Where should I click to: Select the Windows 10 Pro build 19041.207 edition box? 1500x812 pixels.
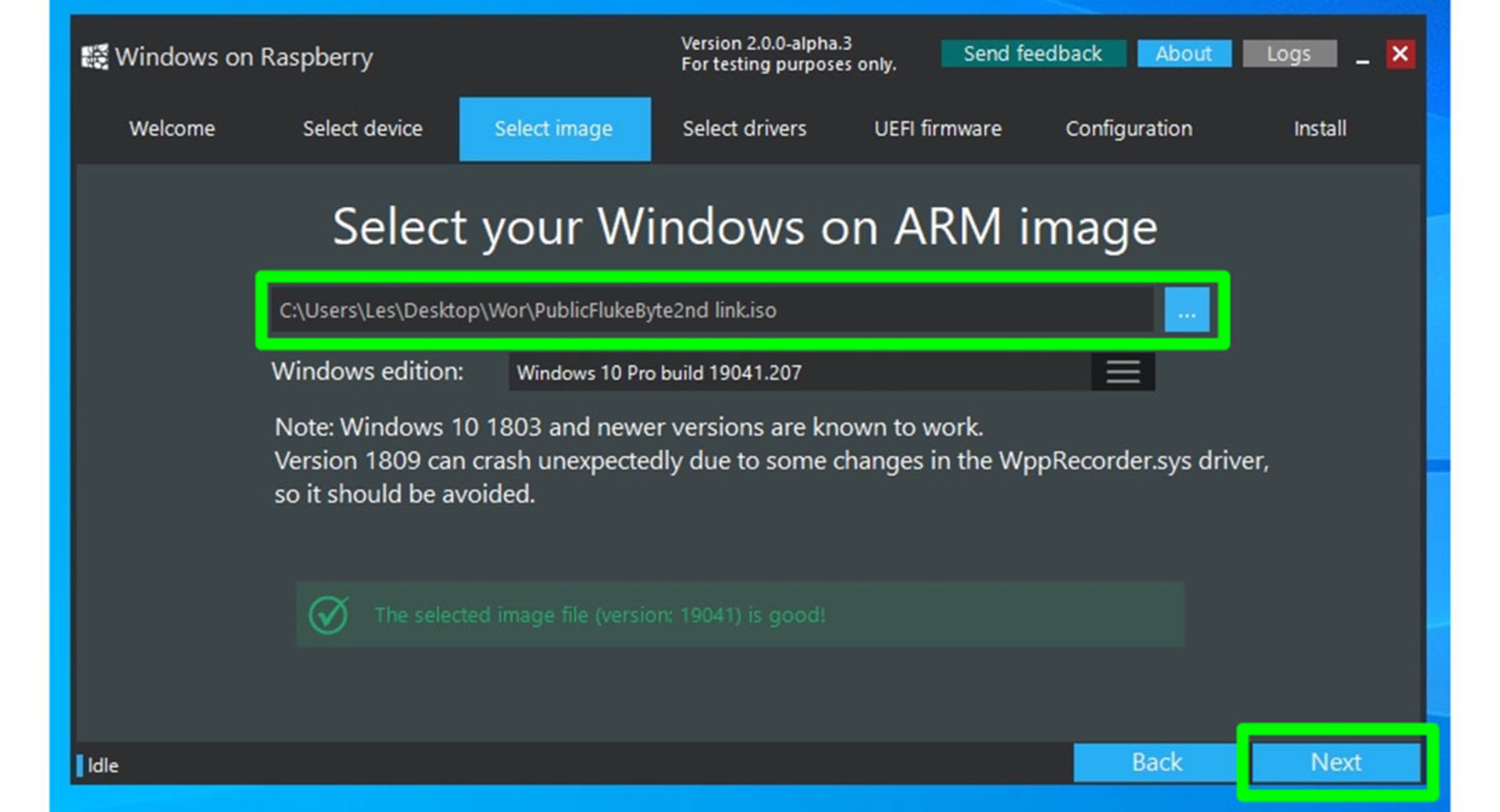(x=800, y=372)
